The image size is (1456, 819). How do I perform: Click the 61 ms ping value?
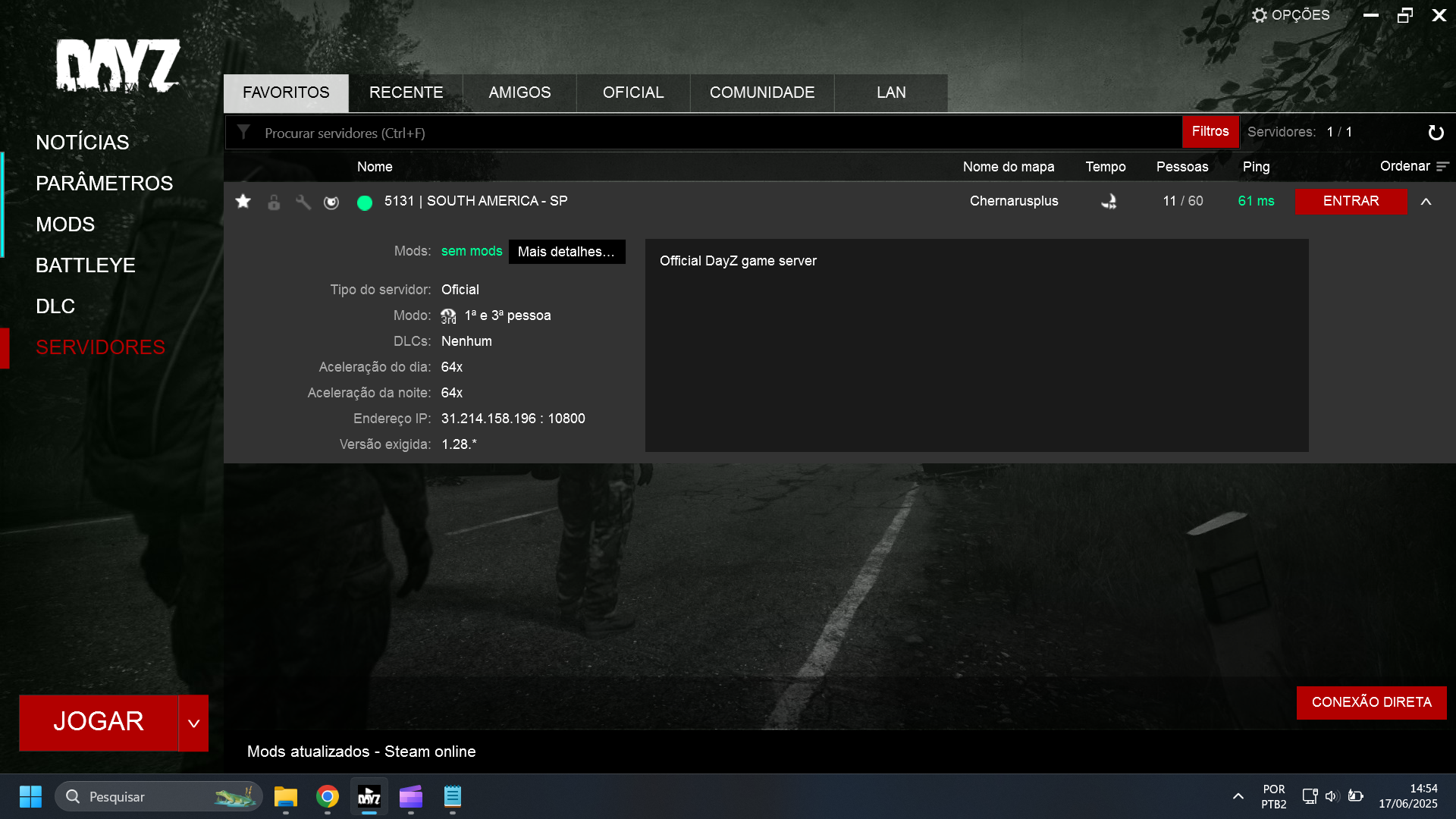(1256, 201)
